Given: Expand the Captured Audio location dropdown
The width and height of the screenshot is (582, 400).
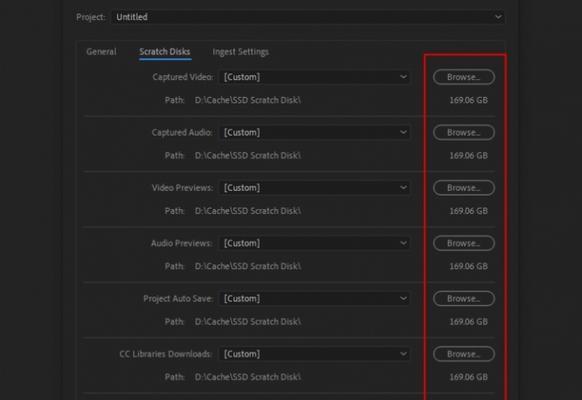Looking at the screenshot, I should click(x=315, y=132).
